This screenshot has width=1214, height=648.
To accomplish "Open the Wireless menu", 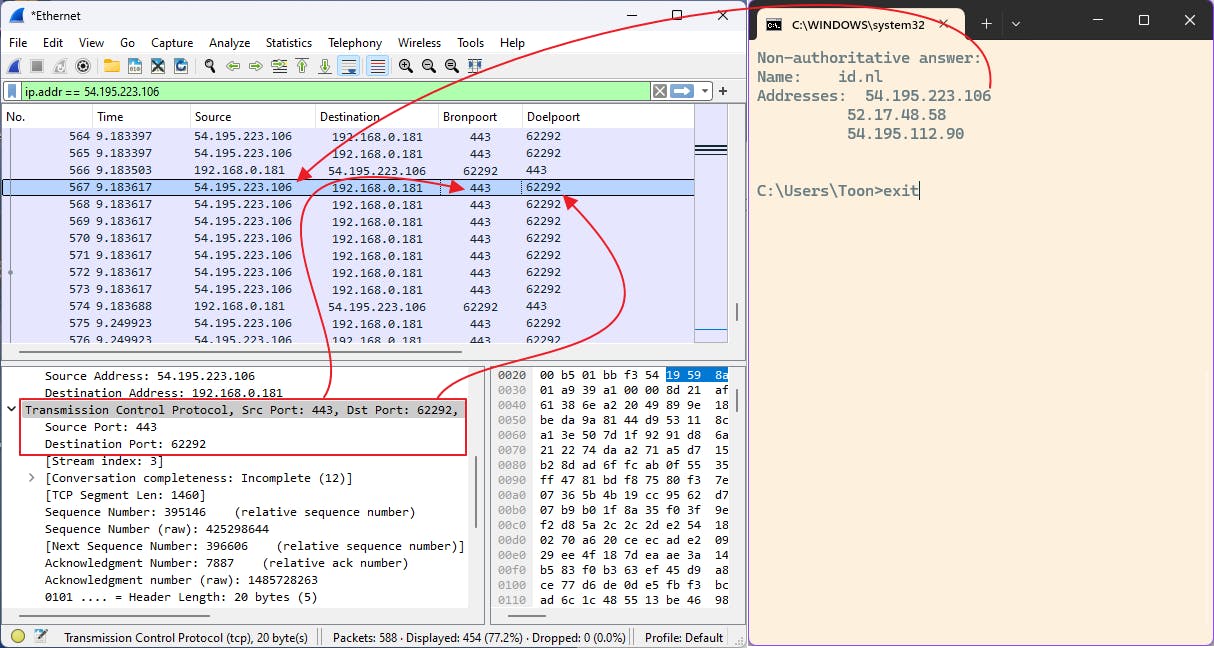I will 419,43.
